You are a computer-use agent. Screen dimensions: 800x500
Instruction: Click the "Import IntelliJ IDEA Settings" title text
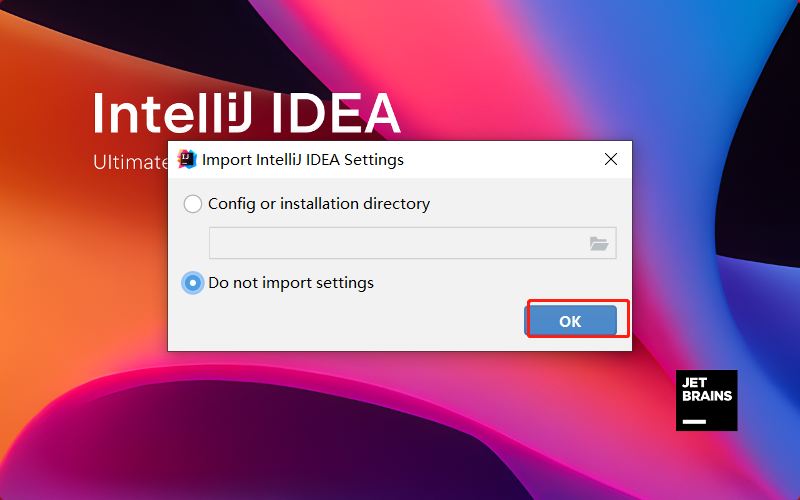[x=303, y=159]
